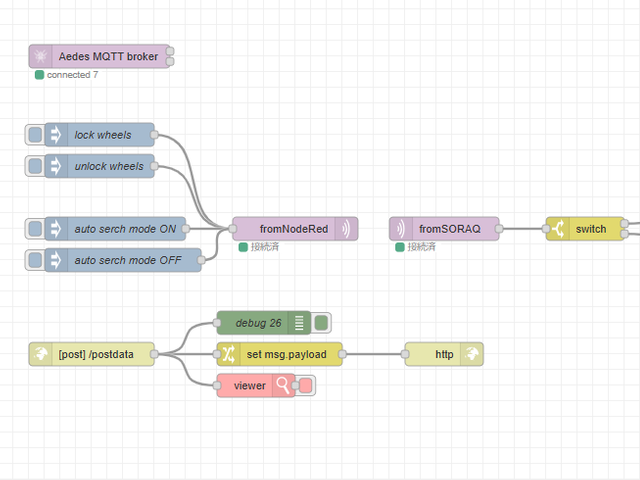Select the auto serch mode OFF node label

point(128,260)
